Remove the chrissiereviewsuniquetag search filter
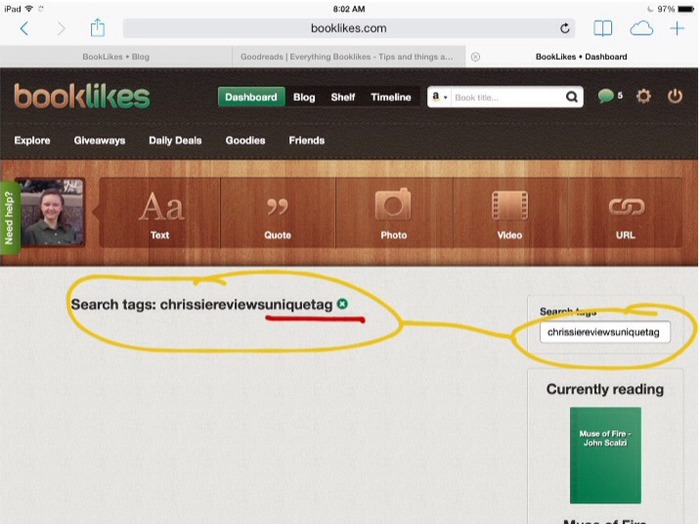The image size is (700, 524). click(342, 303)
